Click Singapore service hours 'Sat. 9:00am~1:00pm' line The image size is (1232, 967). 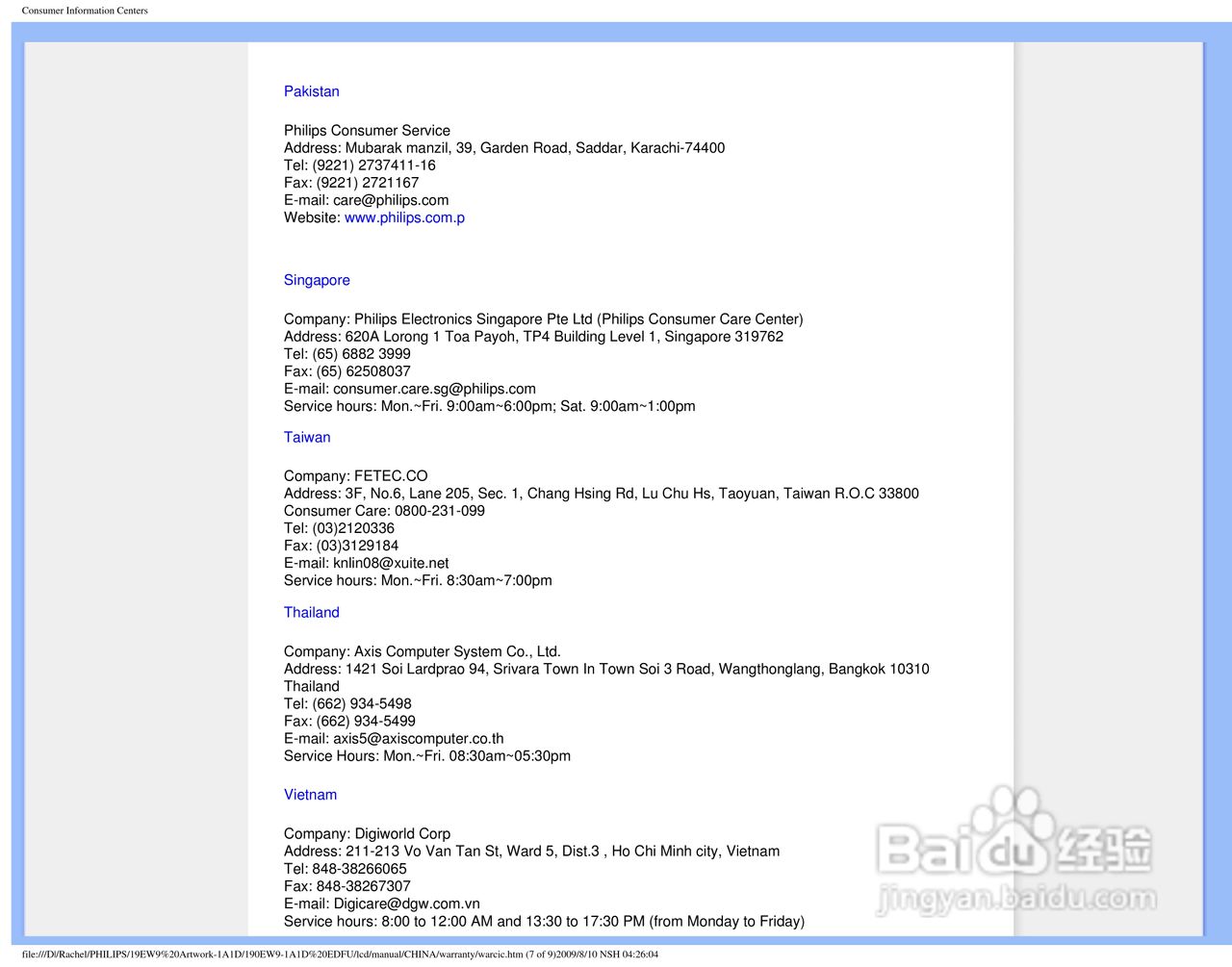tap(490, 406)
